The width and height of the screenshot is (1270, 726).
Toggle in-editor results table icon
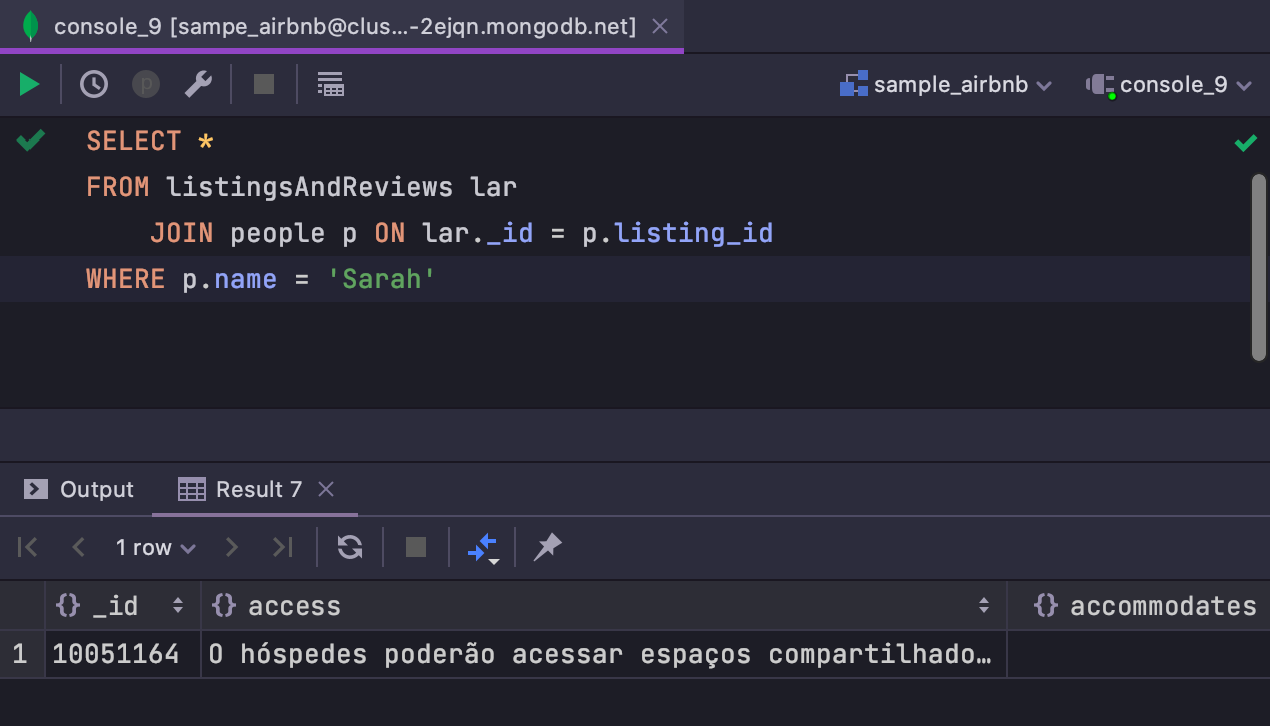click(330, 85)
